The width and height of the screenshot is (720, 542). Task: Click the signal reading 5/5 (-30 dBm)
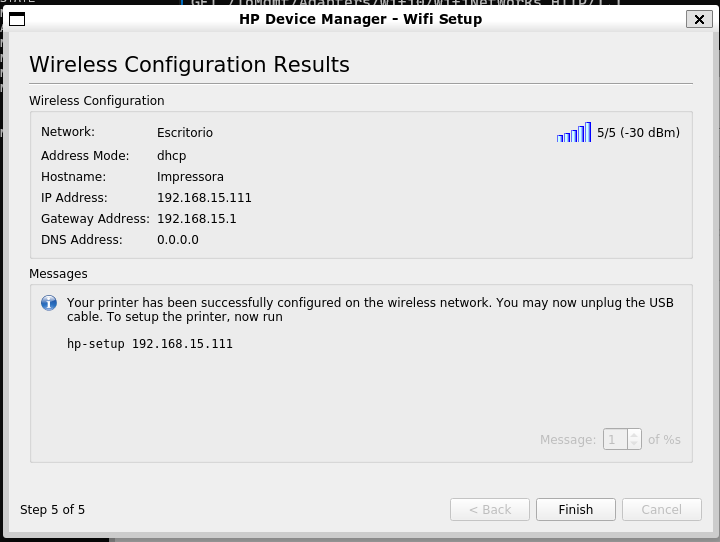pos(638,133)
